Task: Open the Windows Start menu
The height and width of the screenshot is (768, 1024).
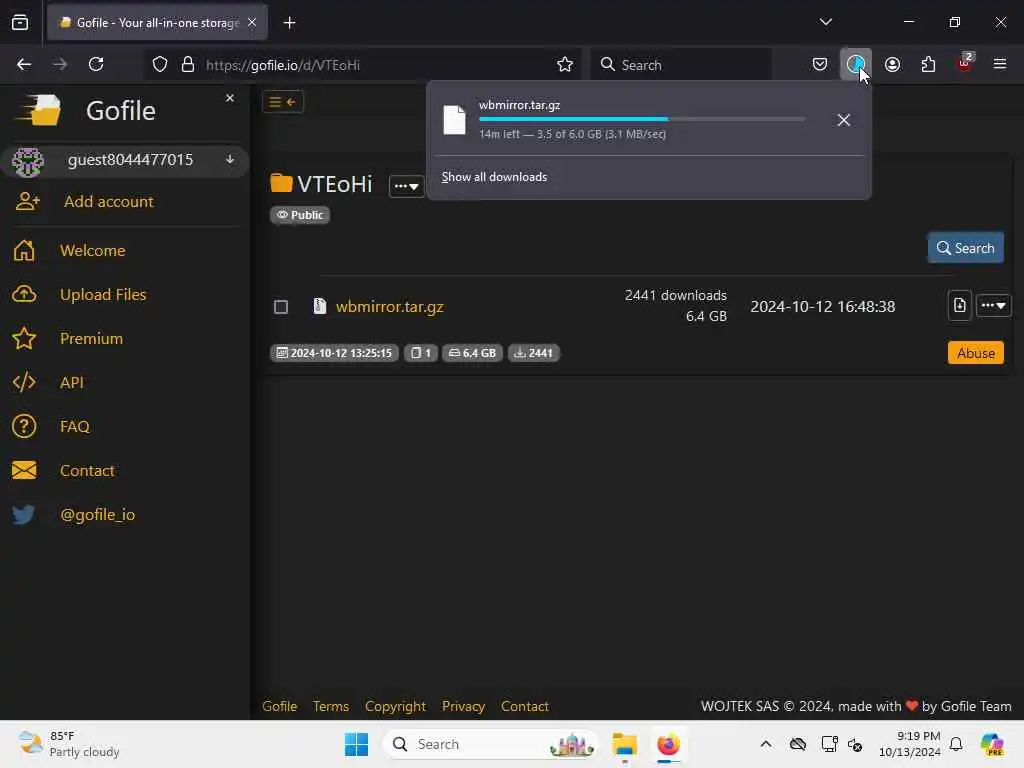Action: [357, 744]
